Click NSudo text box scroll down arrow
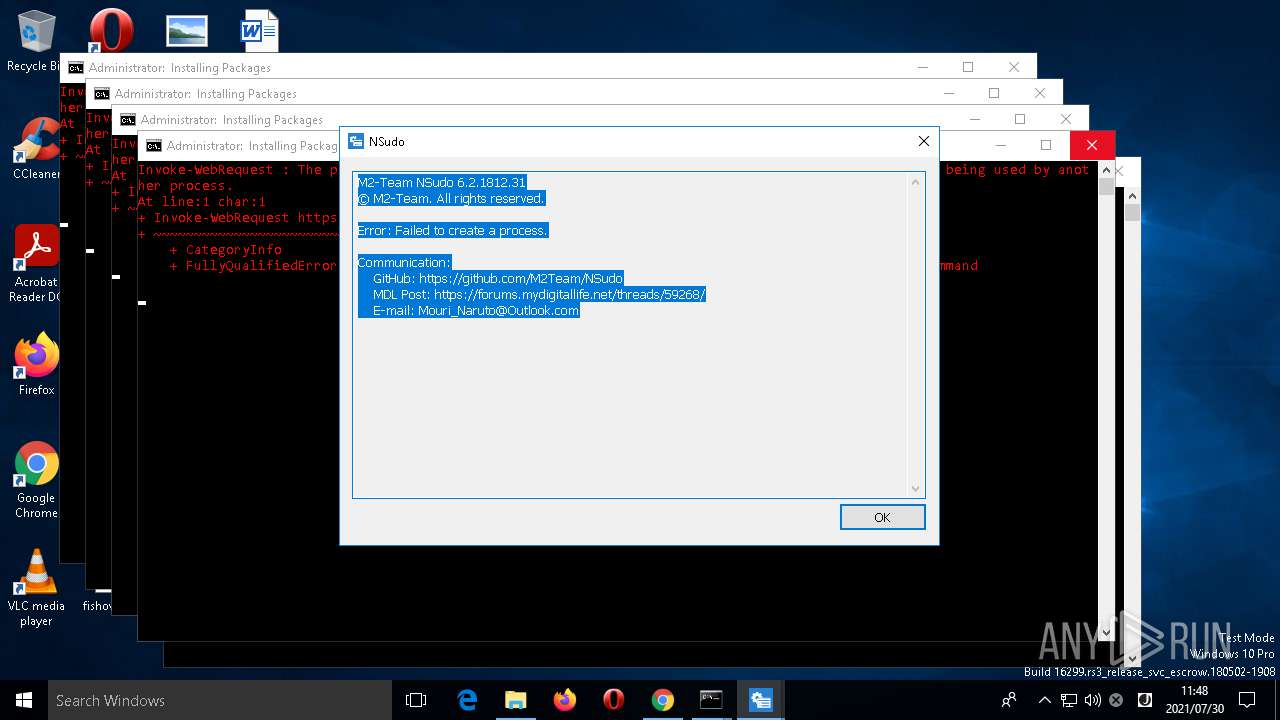The width and height of the screenshot is (1280, 720). pyautogui.click(x=915, y=488)
